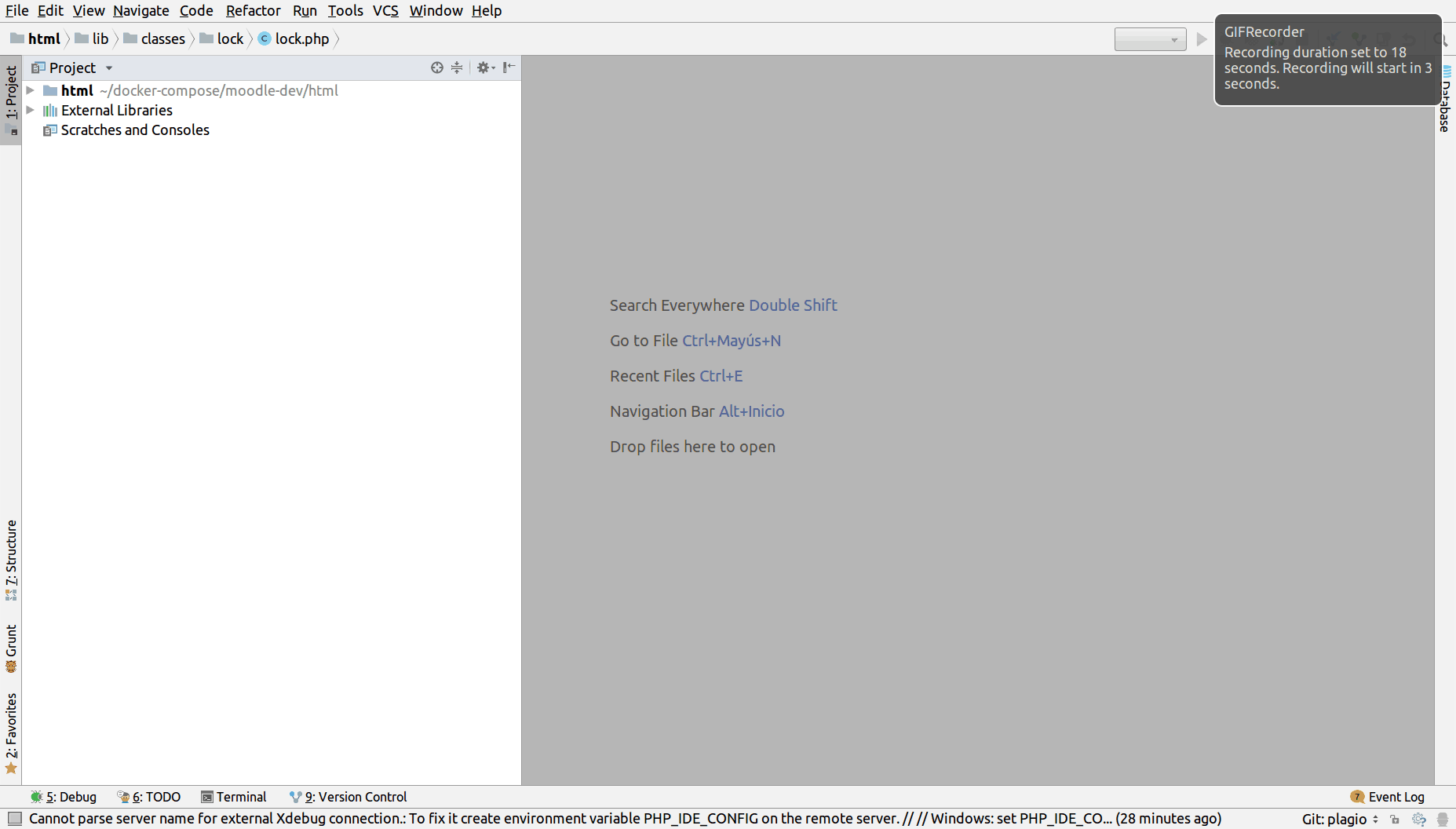The image size is (1456, 829).
Task: Click the lock folder breadcrumb
Action: [x=222, y=38]
